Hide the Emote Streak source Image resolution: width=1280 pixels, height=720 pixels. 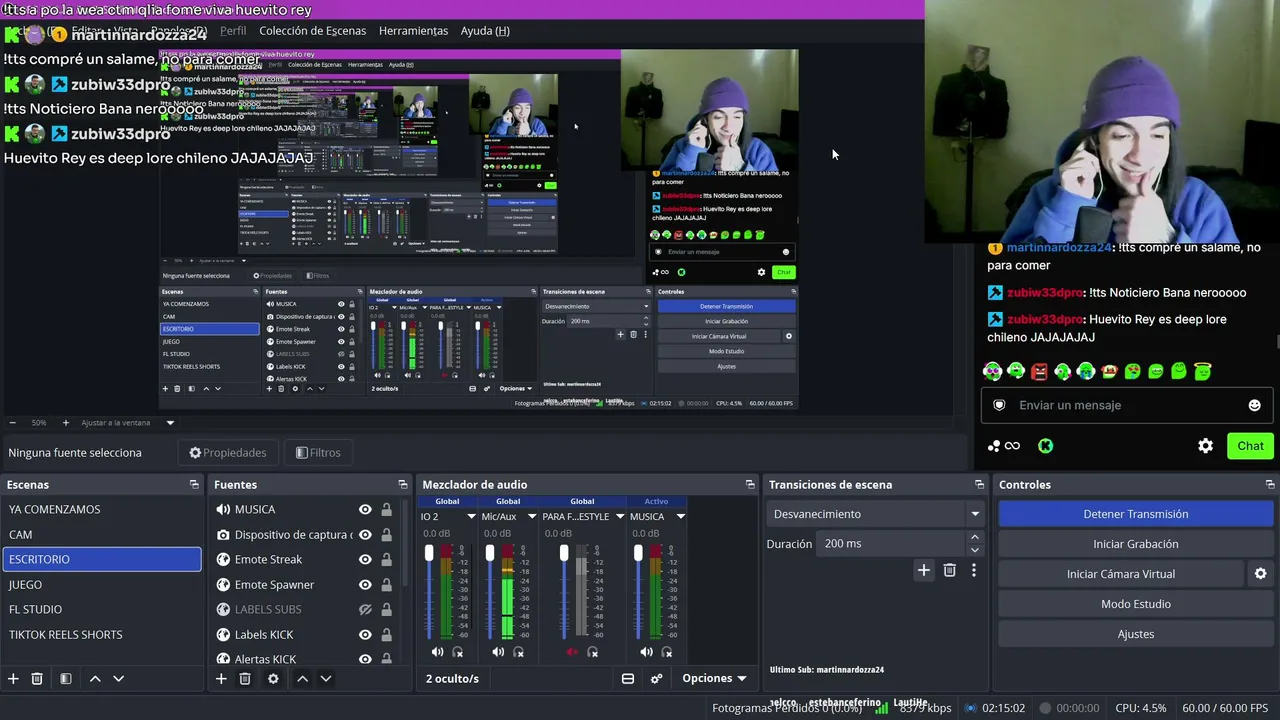click(x=365, y=559)
